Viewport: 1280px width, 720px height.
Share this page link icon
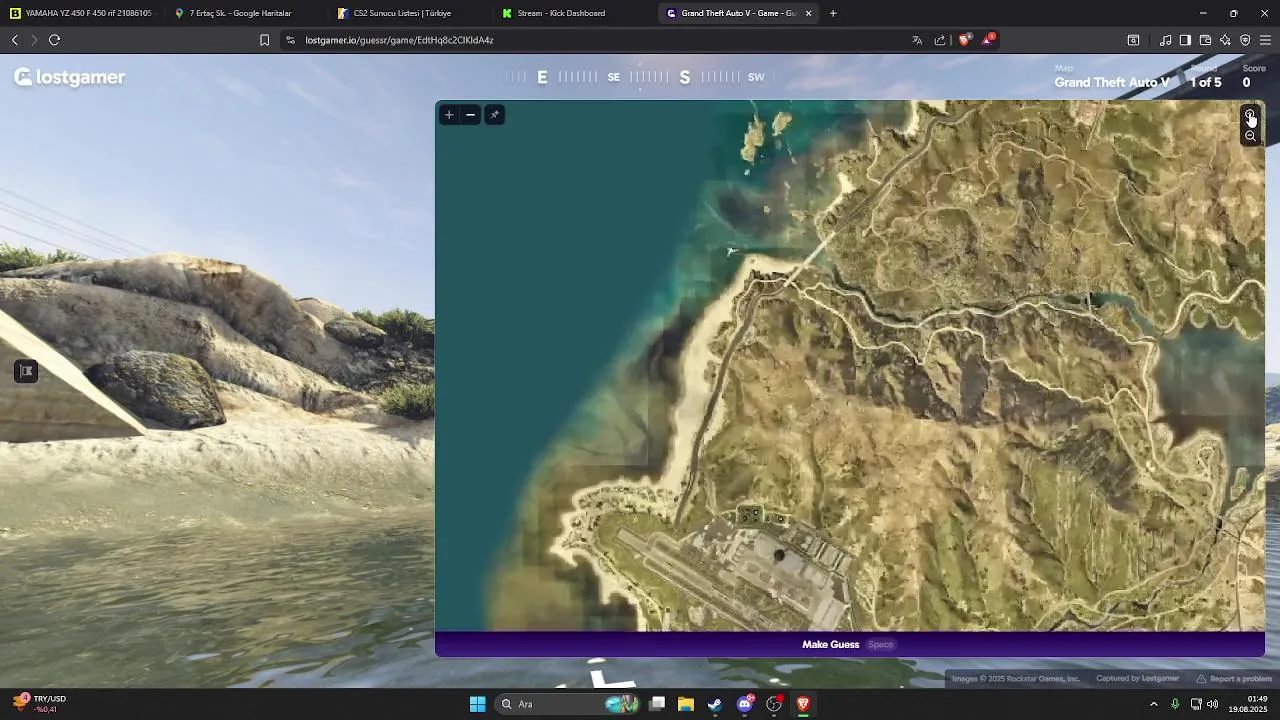(940, 40)
